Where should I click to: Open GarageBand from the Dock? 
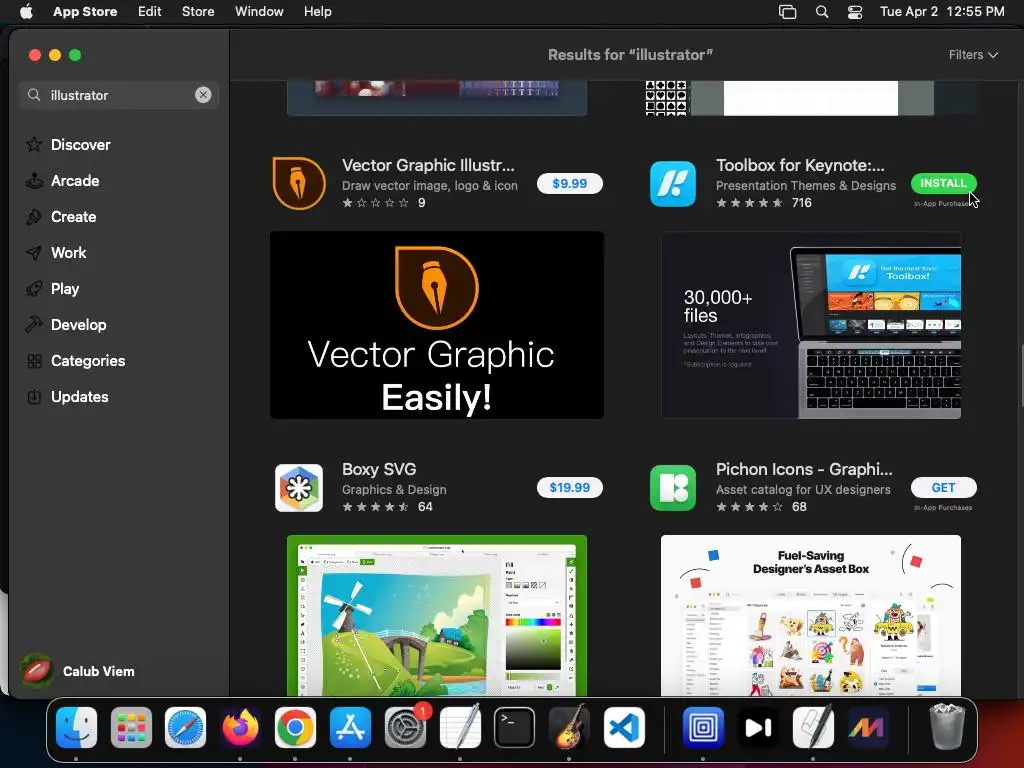click(569, 727)
